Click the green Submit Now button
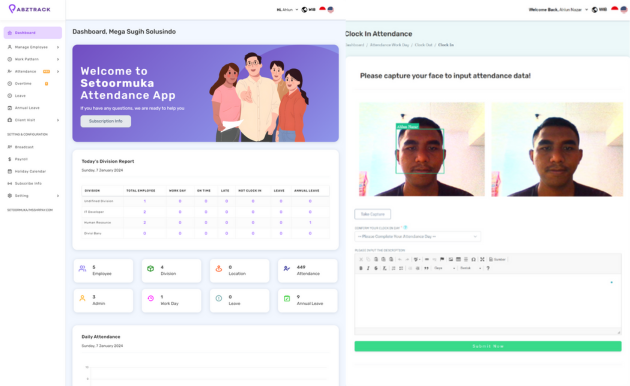Screen dimensions: 630x386 [488, 346]
